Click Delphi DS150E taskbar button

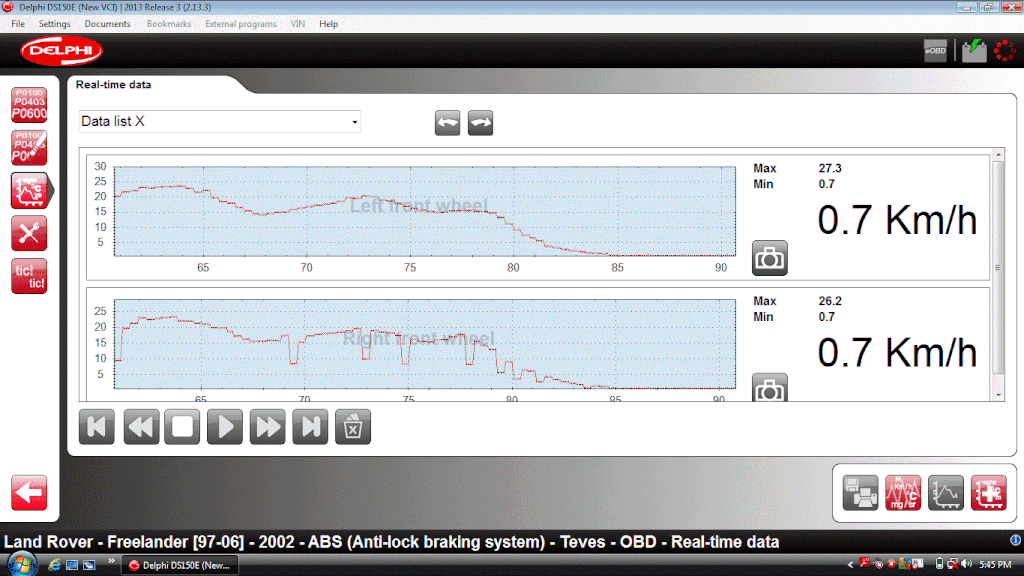(x=180, y=566)
